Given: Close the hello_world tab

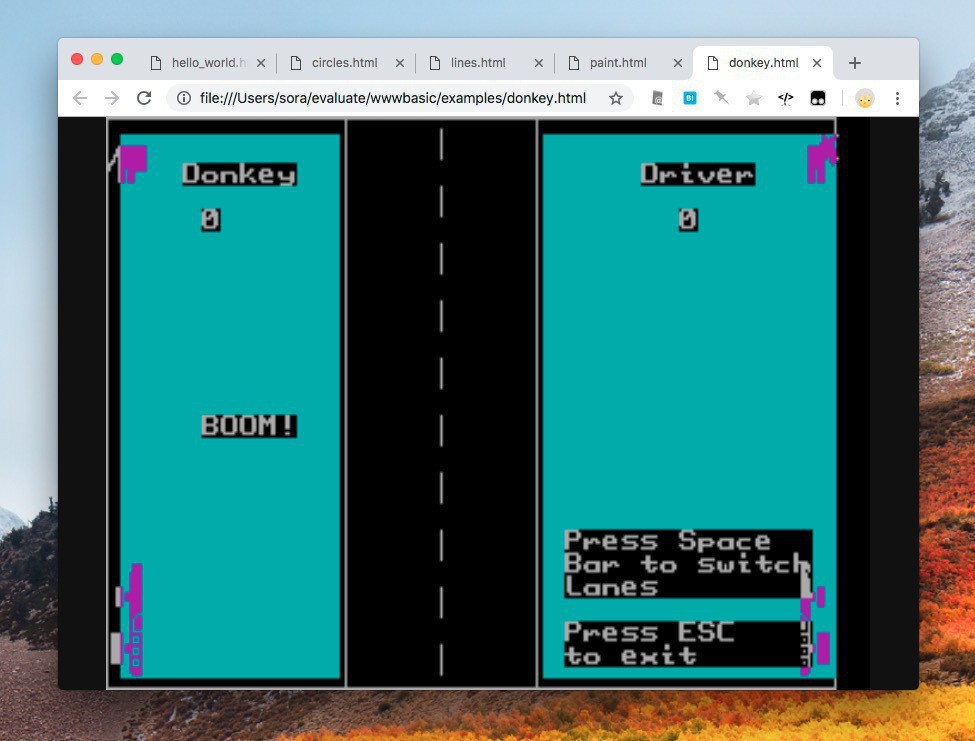Looking at the screenshot, I should (x=261, y=63).
